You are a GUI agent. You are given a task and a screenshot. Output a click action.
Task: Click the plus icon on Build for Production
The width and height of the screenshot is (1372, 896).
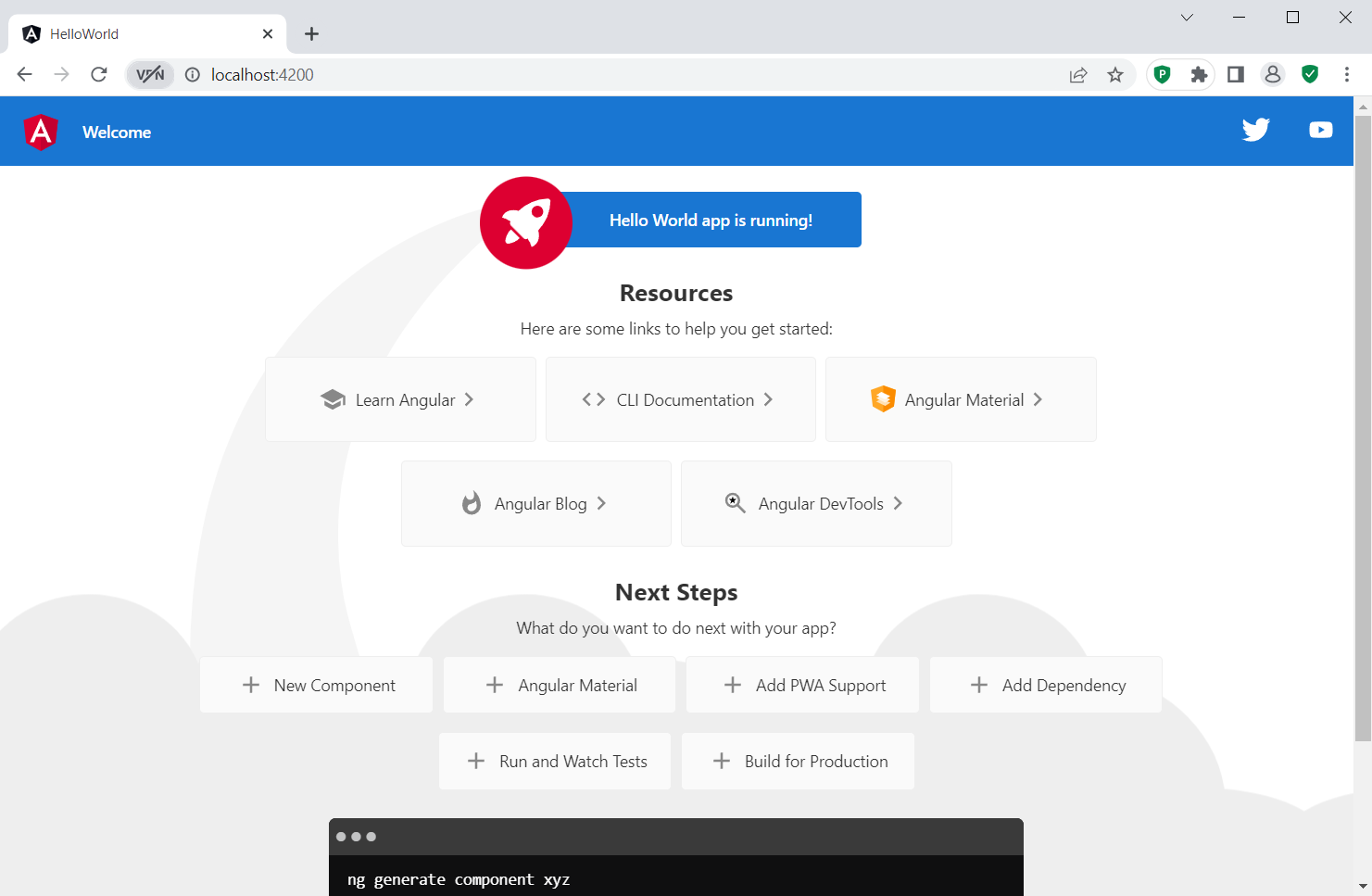[x=722, y=761]
